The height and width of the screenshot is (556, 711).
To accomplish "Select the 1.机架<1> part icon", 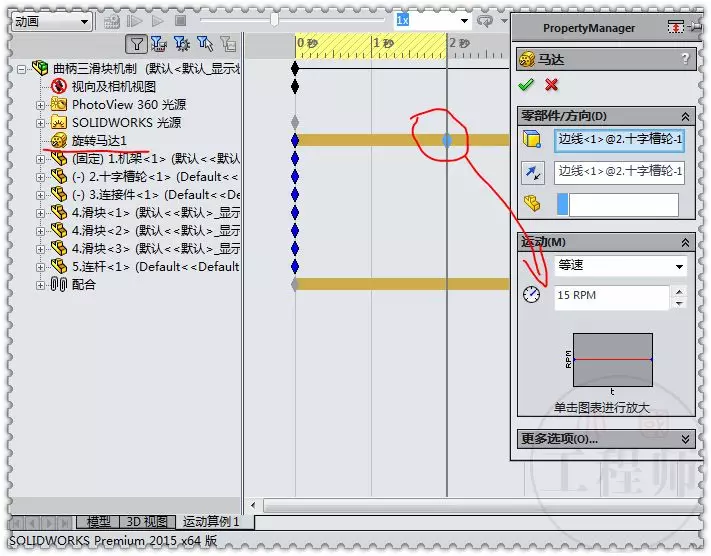I will (59, 158).
